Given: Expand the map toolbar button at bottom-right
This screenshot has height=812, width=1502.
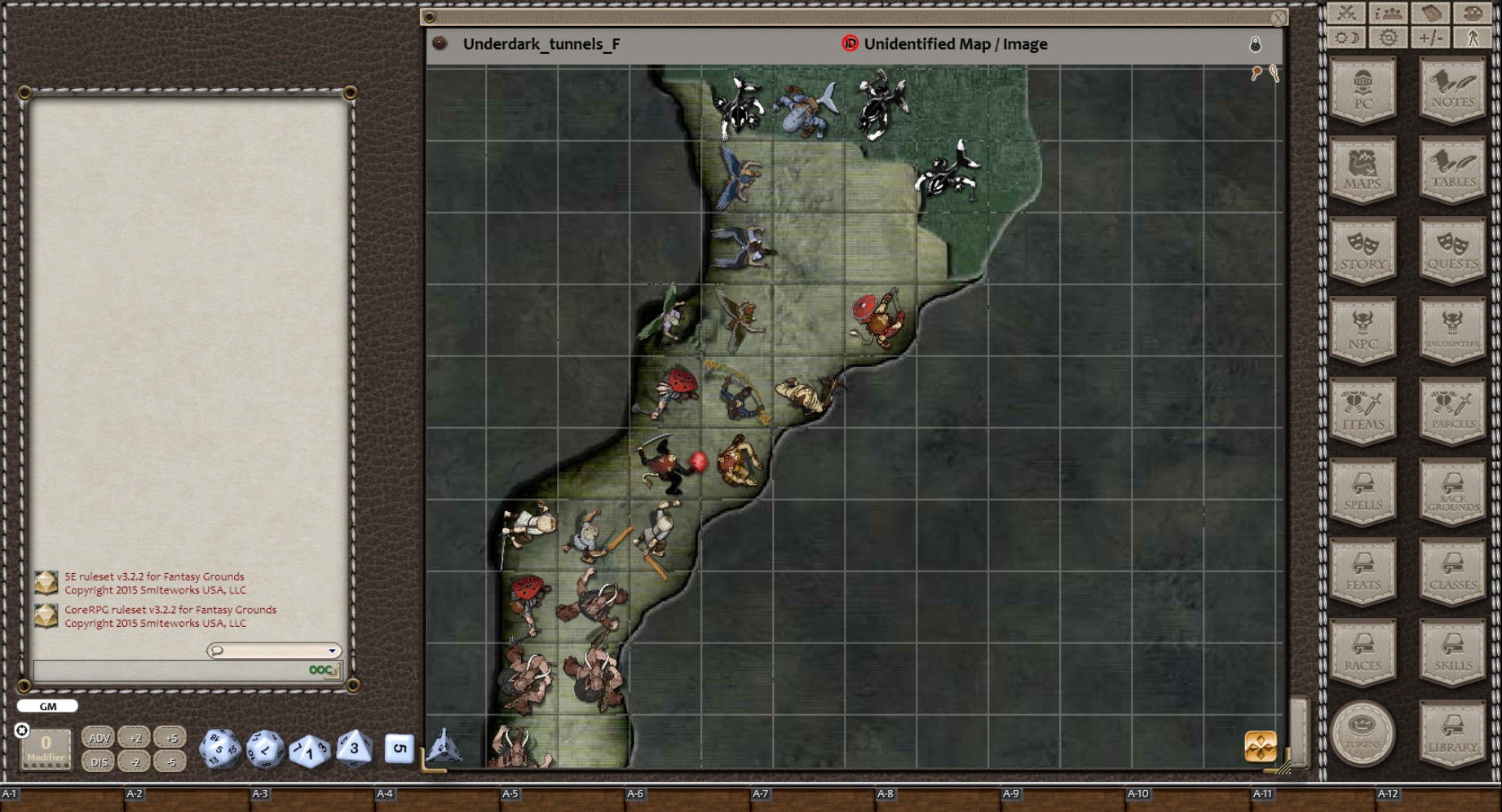Looking at the screenshot, I should (x=1260, y=746).
